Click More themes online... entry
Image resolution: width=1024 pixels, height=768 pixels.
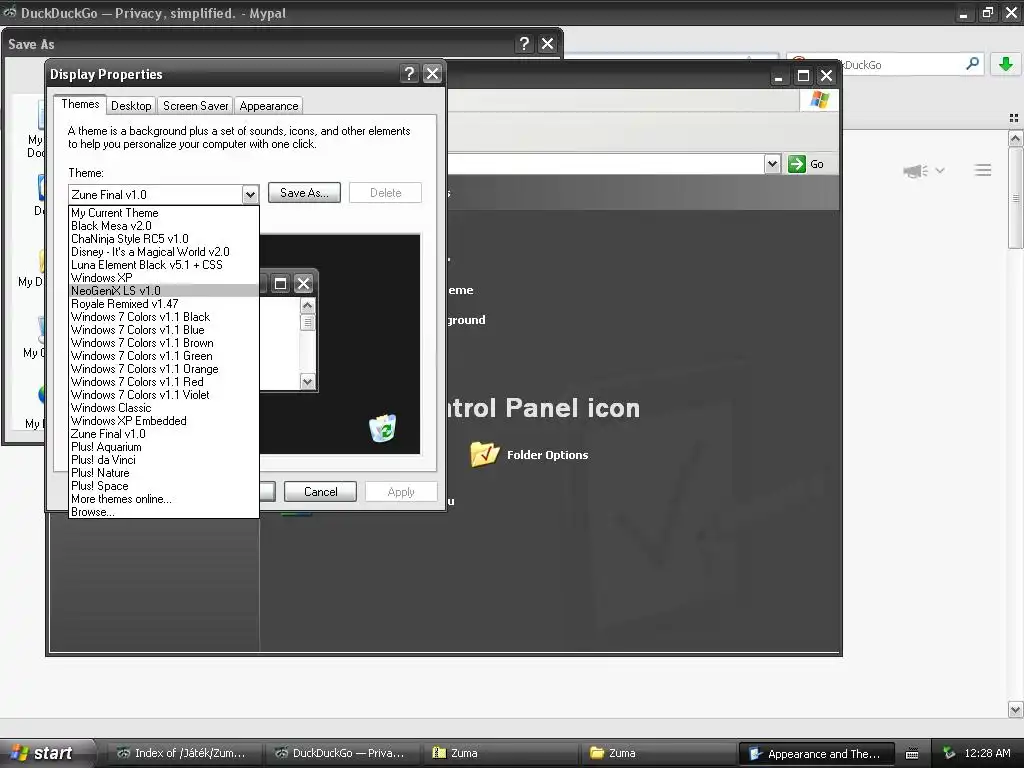click(163, 500)
